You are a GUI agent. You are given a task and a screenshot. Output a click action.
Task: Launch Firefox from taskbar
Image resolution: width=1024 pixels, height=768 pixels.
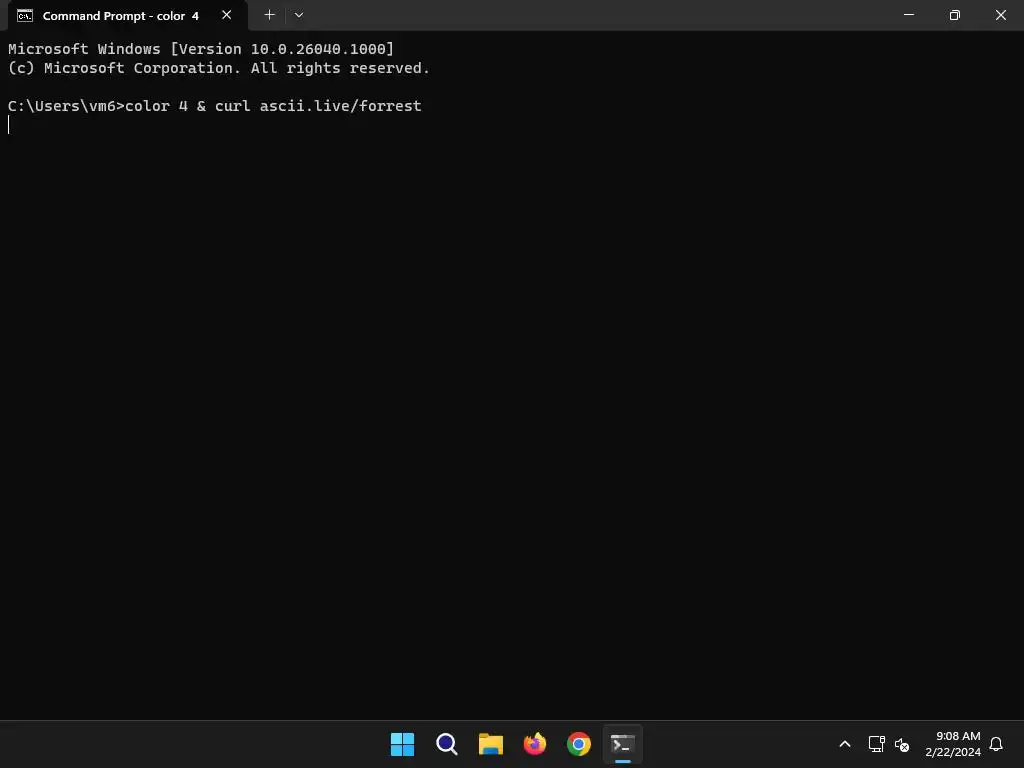535,744
